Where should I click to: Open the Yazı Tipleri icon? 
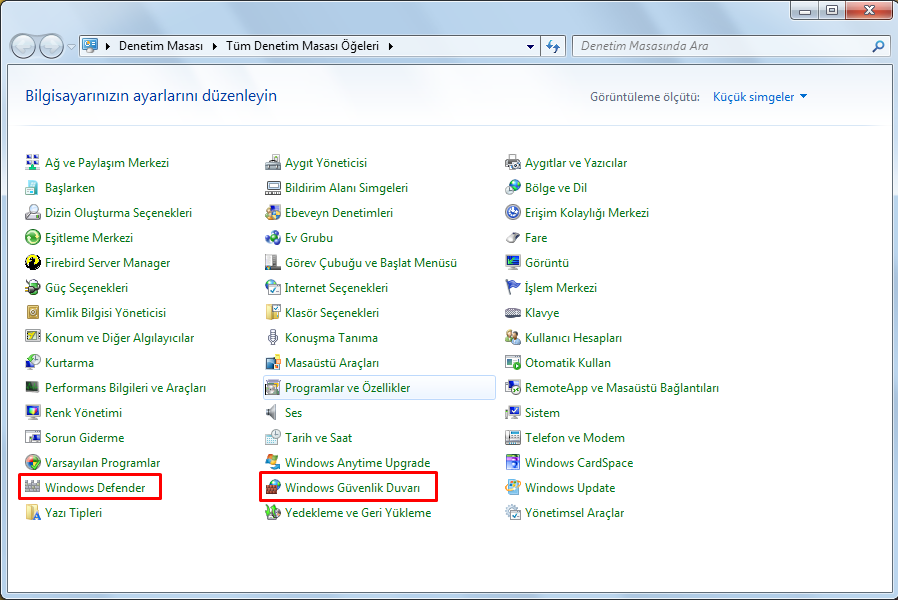pos(33,512)
